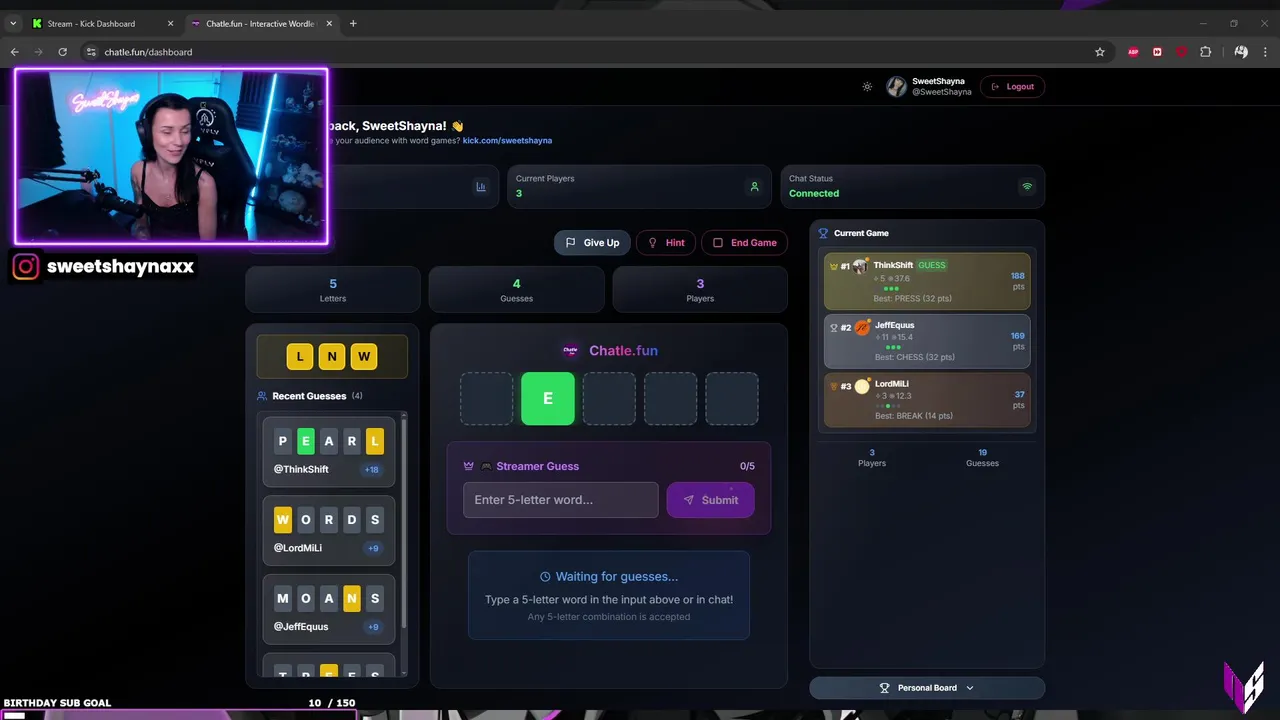This screenshot has height=720, width=1280.
Task: Click the yellow N letter tile
Action: (332, 356)
